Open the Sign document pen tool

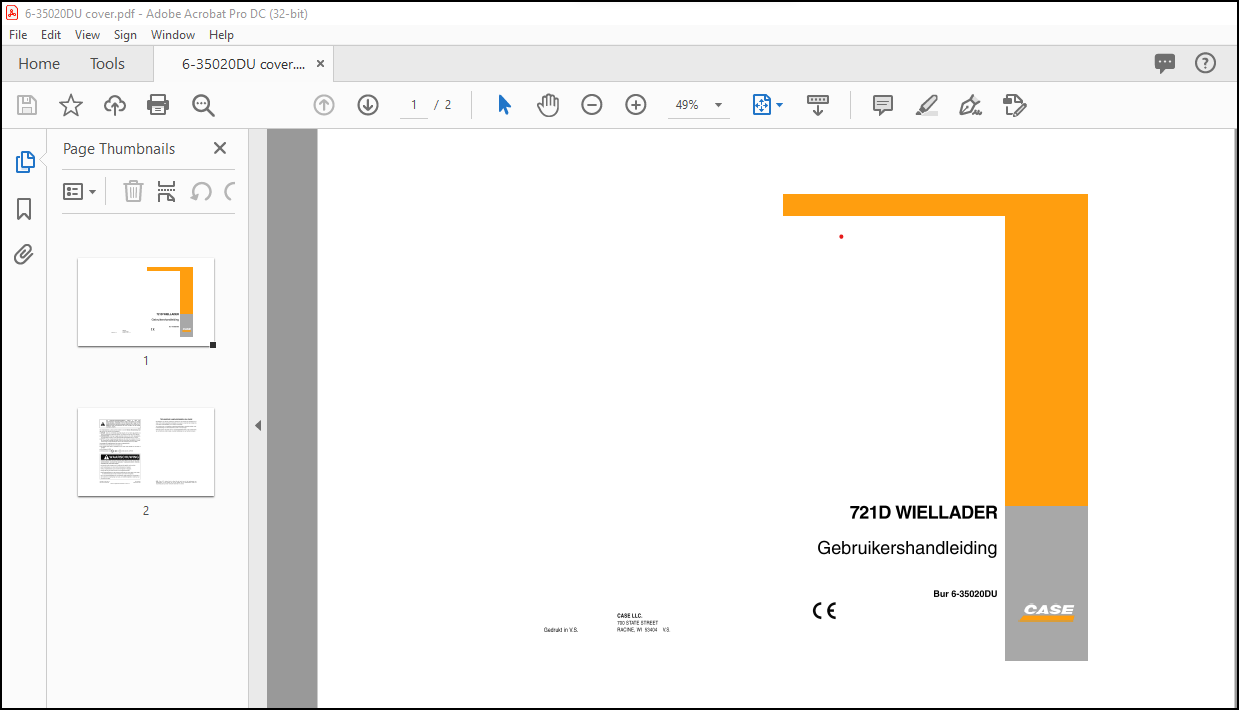(970, 105)
